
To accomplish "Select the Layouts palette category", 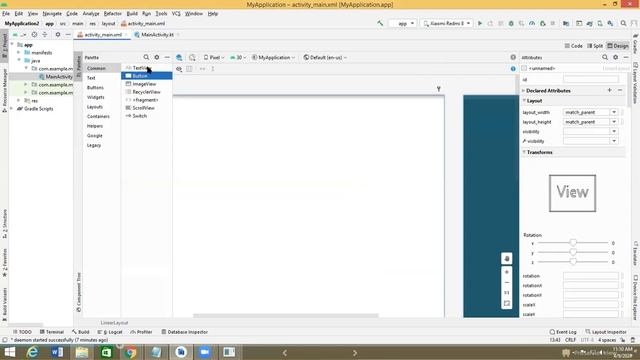I will pyautogui.click(x=95, y=107).
